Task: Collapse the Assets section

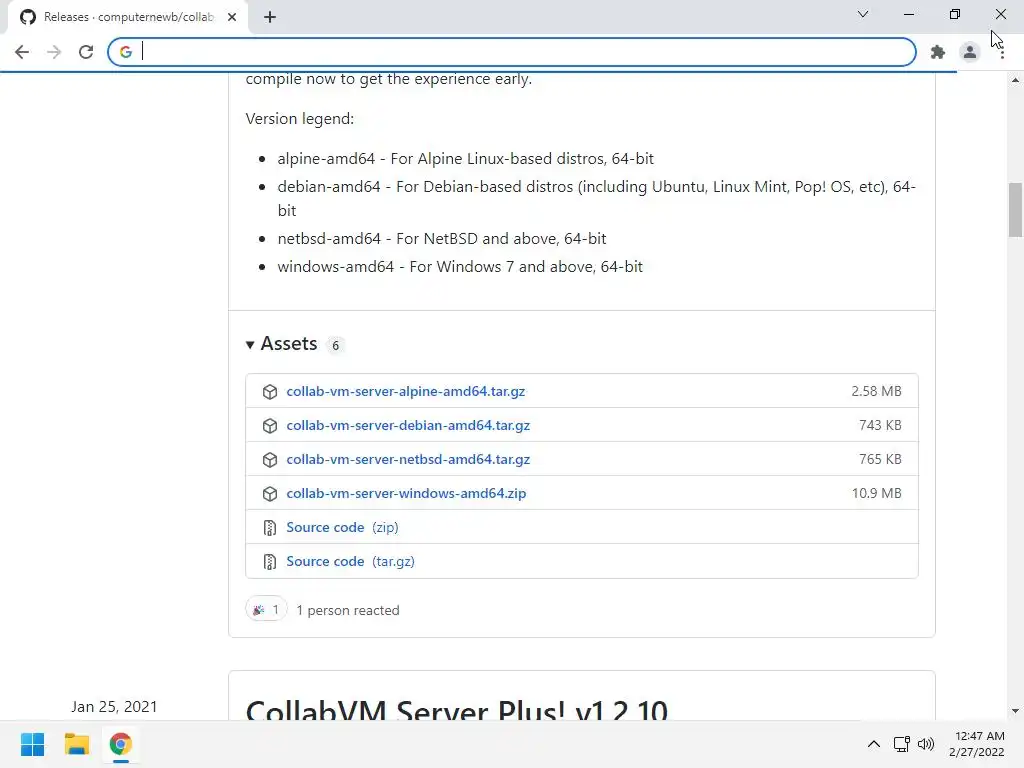Action: click(281, 344)
